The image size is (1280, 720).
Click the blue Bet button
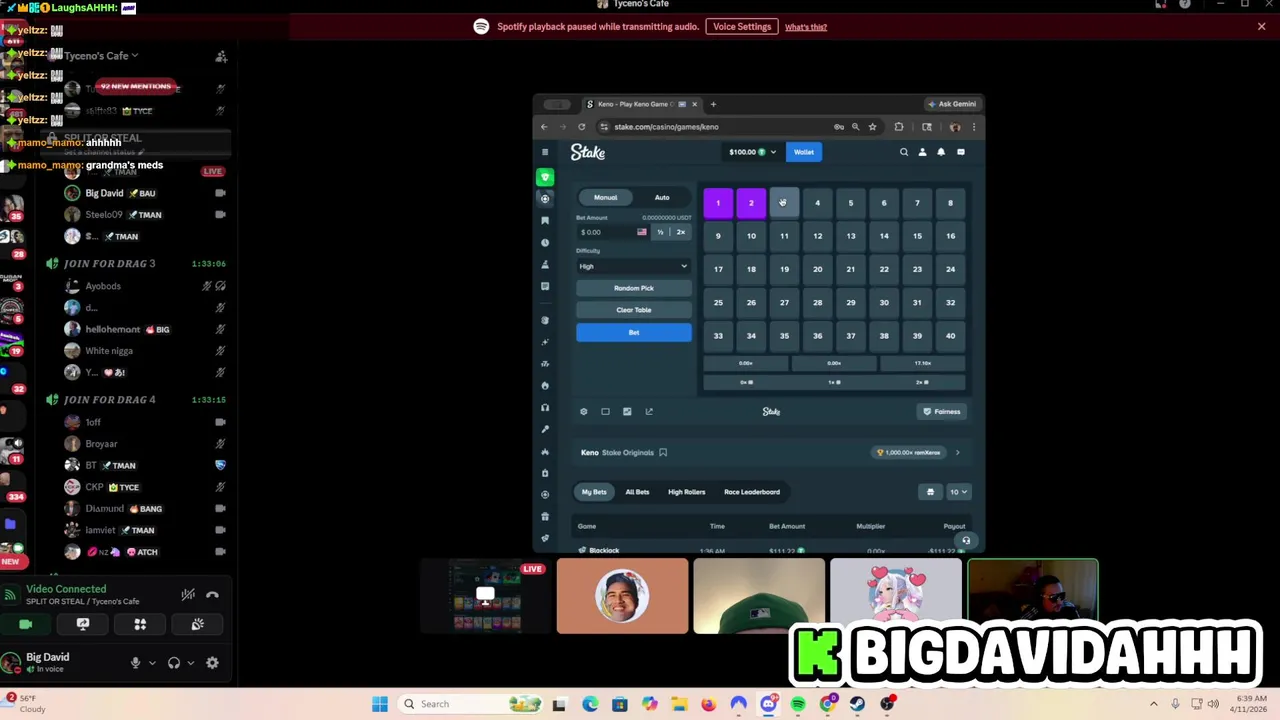[x=633, y=332]
